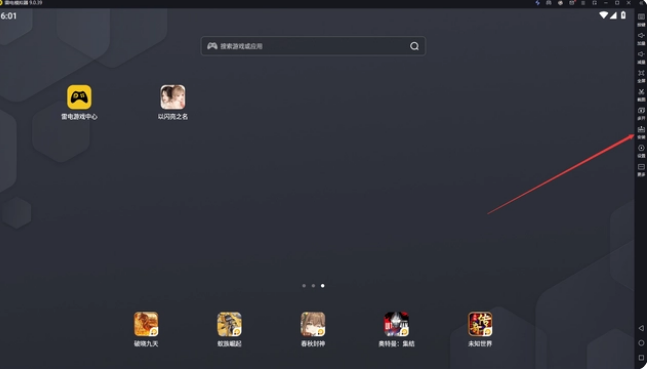Launch the 以闪亮之名 game
Image resolution: width=647 pixels, height=369 pixels.
coord(172,97)
